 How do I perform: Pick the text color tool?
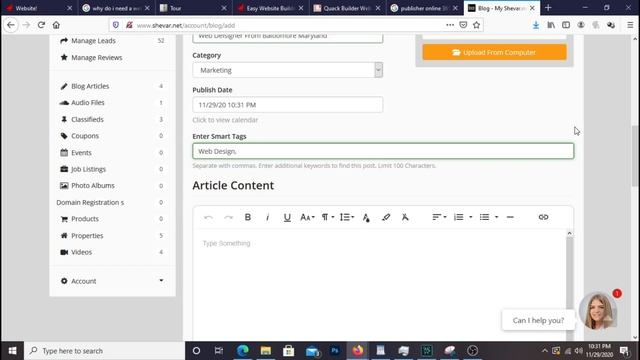point(366,218)
